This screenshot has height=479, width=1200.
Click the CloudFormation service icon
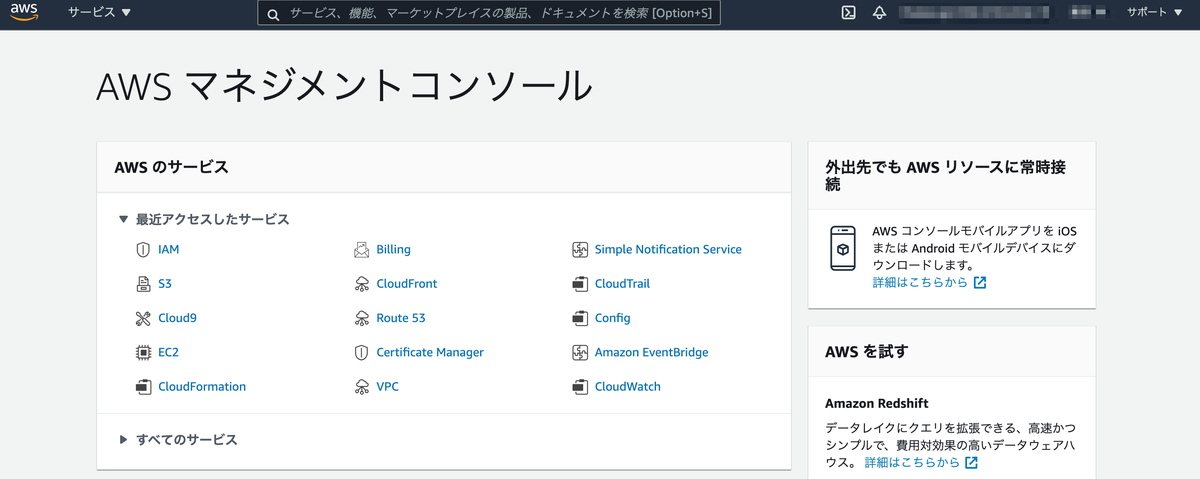click(142, 386)
